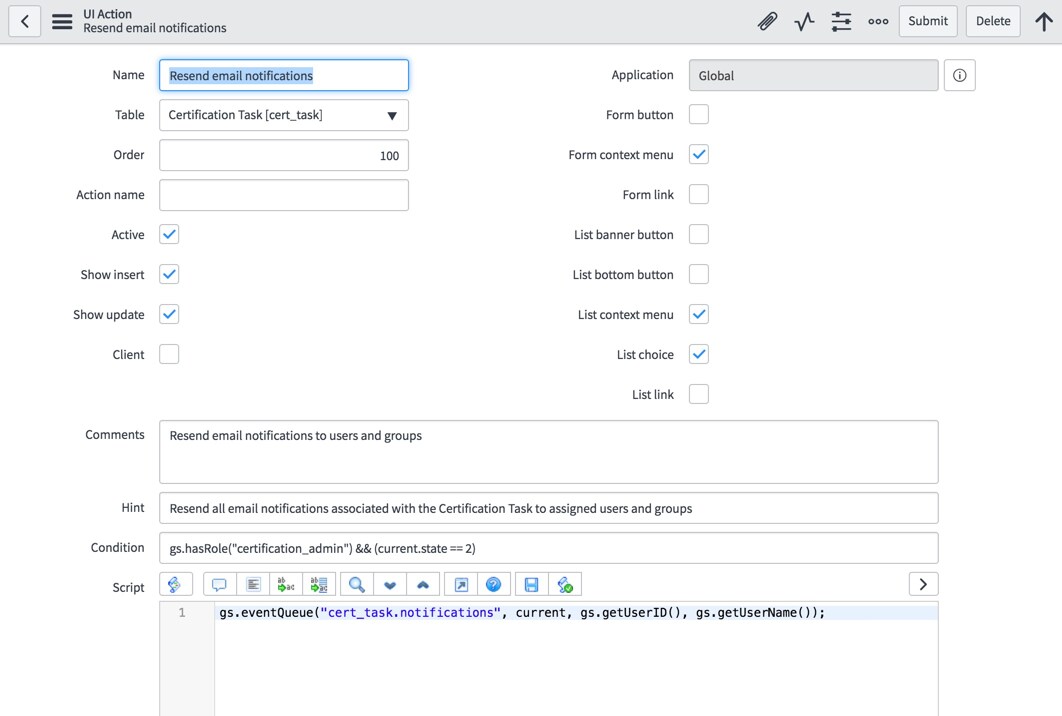Find previous with the up arrow icon
The height and width of the screenshot is (716, 1062).
point(423,585)
